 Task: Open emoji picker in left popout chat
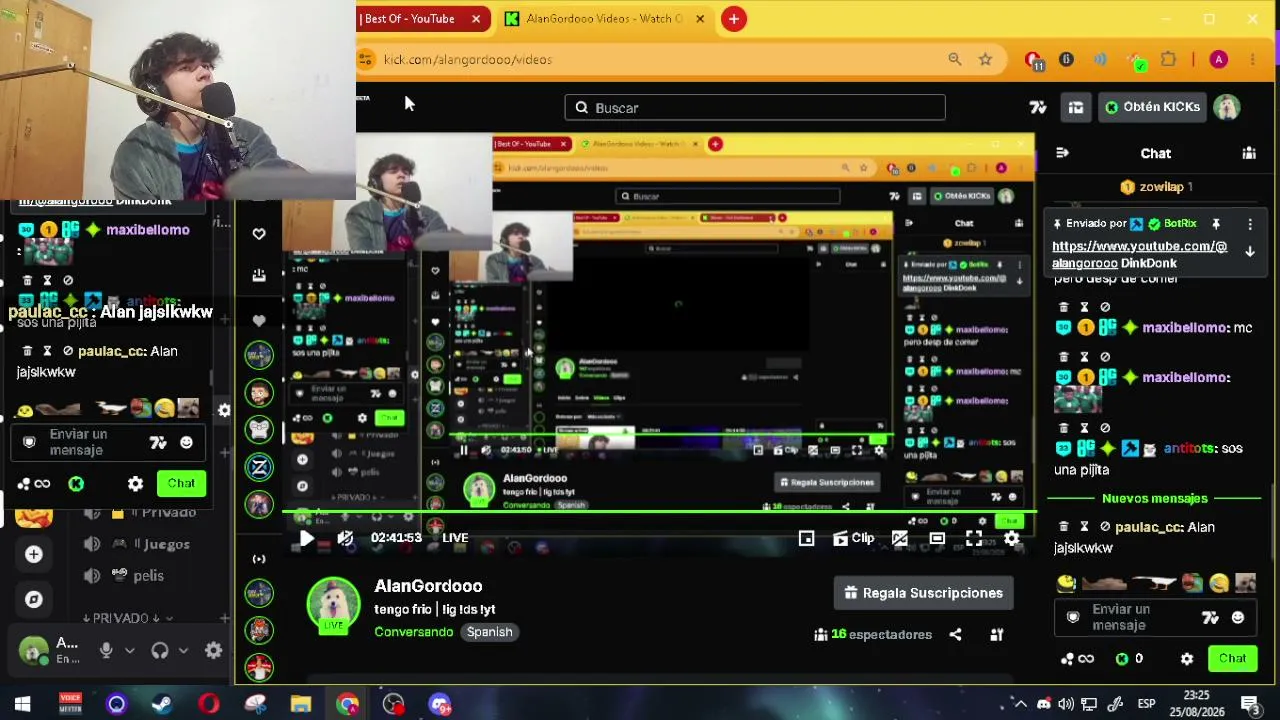186,442
